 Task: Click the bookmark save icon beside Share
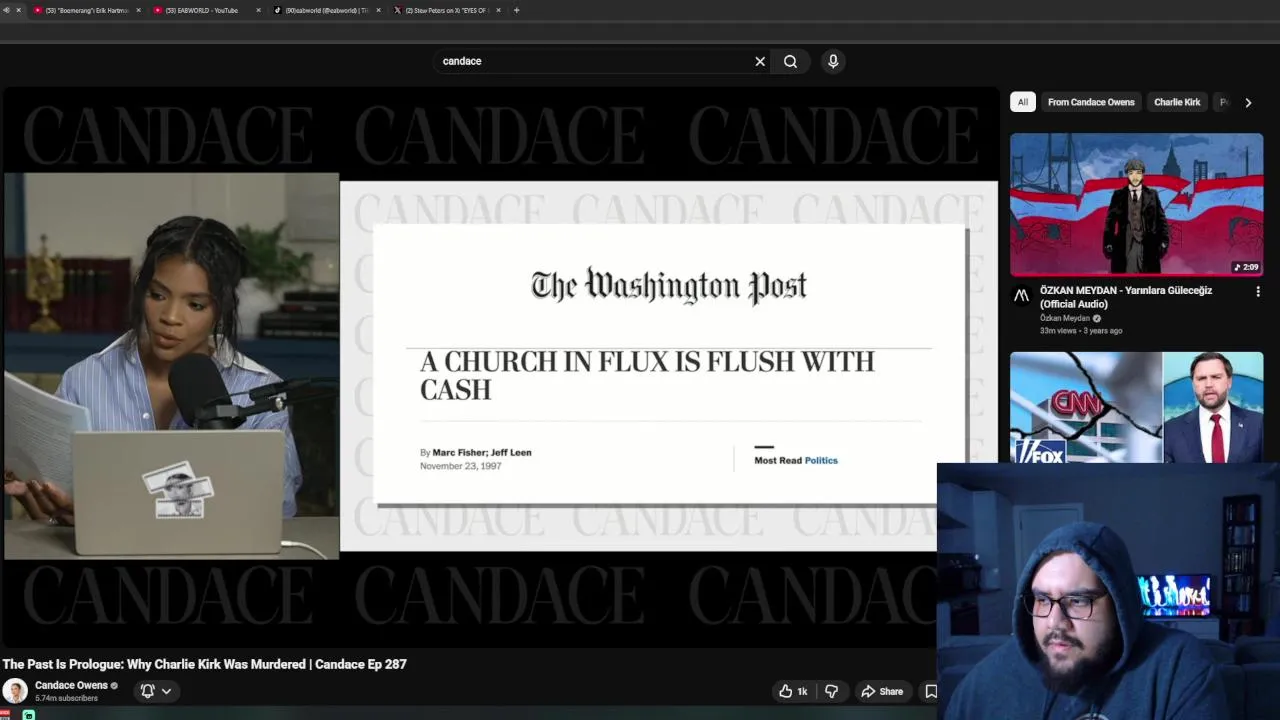930,691
